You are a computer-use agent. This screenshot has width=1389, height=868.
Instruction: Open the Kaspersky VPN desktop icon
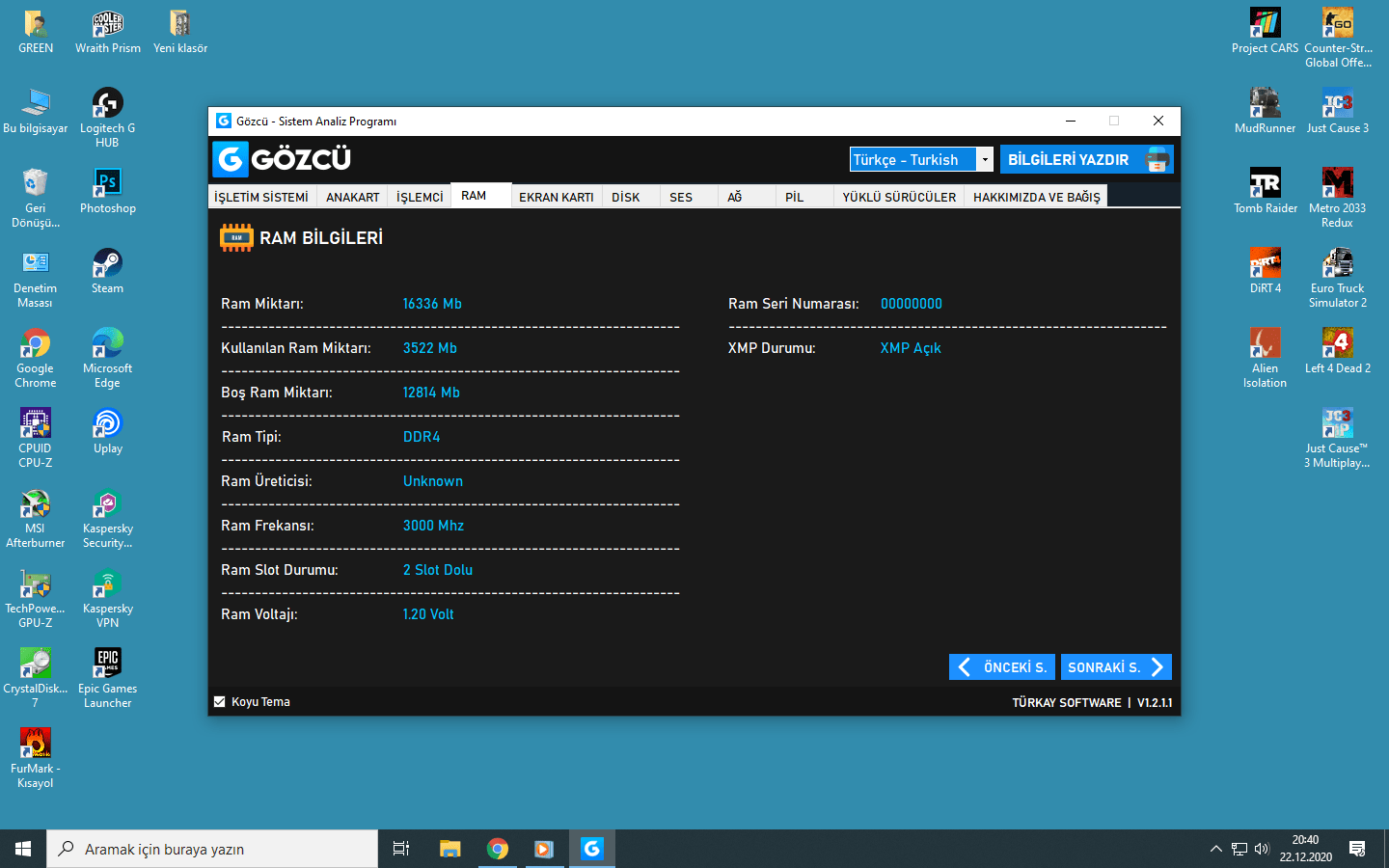coord(108,599)
